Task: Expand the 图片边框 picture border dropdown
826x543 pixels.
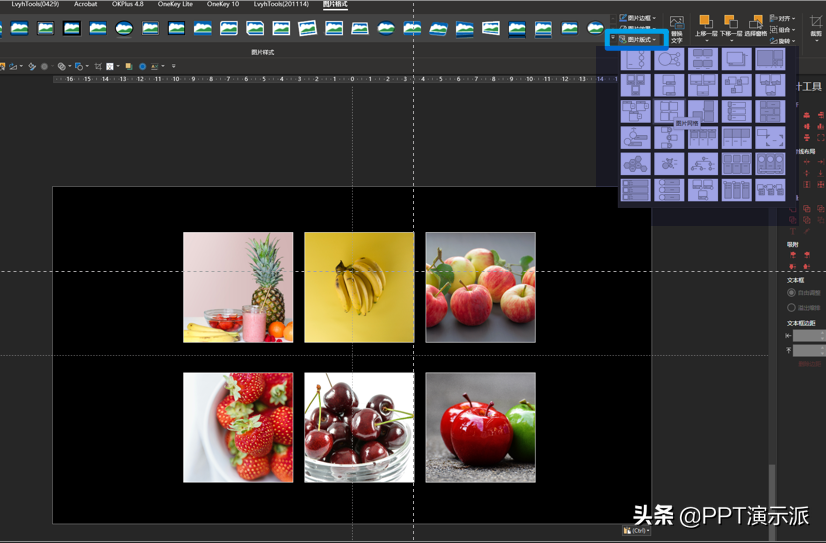Action: coord(637,18)
